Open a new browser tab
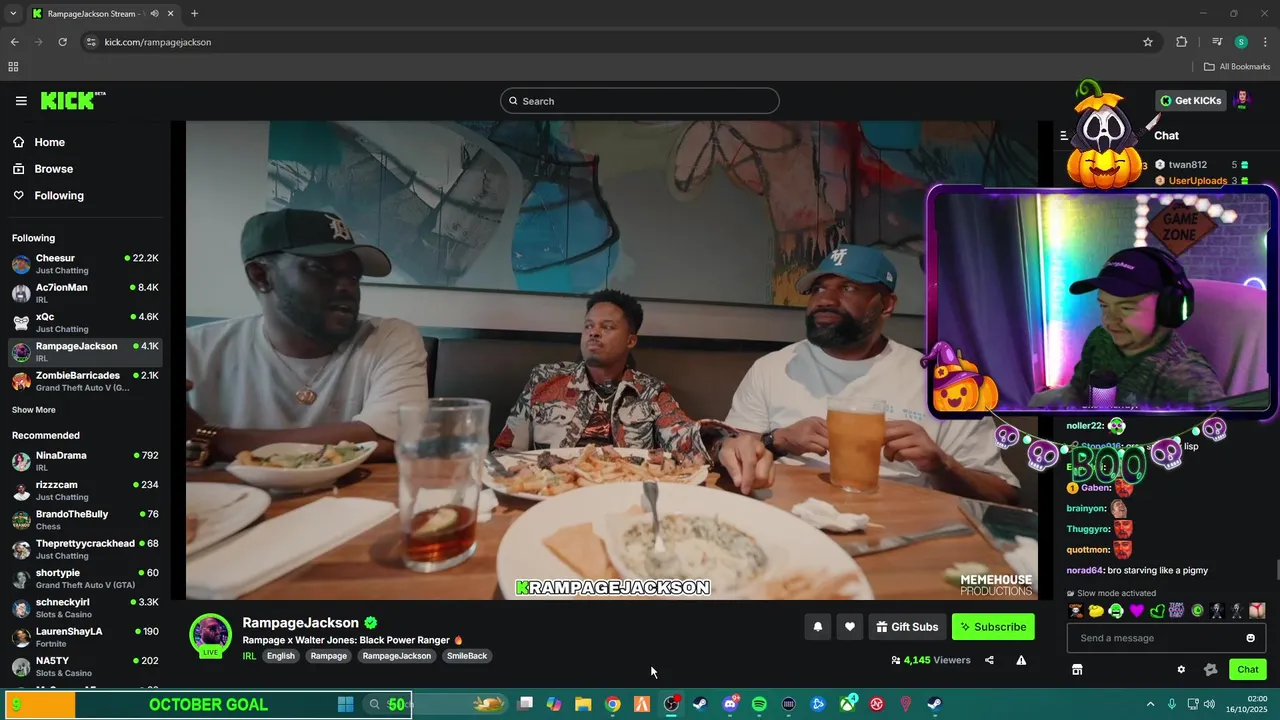The image size is (1280, 720). coord(194,14)
